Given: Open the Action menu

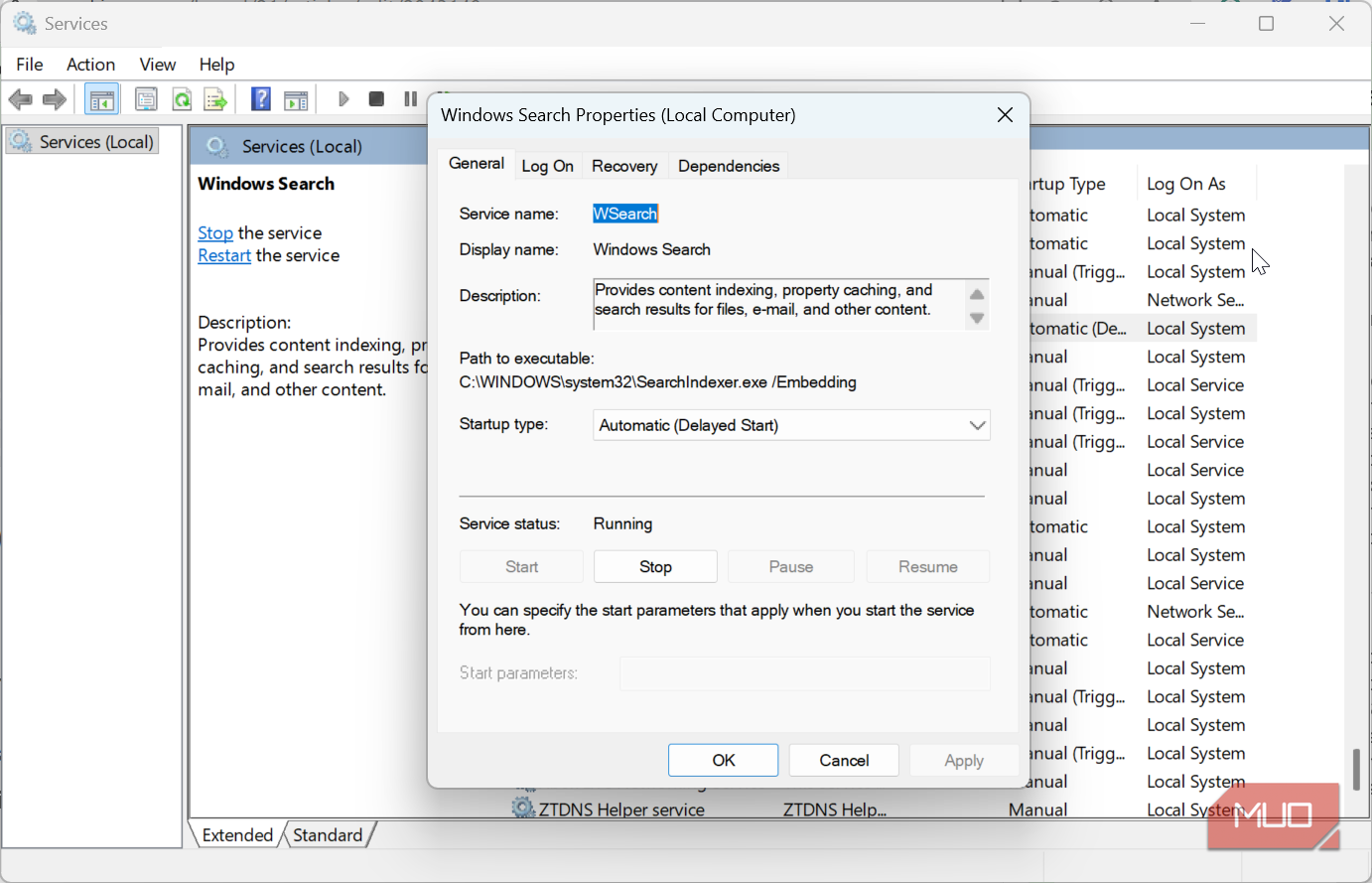Looking at the screenshot, I should [90, 65].
